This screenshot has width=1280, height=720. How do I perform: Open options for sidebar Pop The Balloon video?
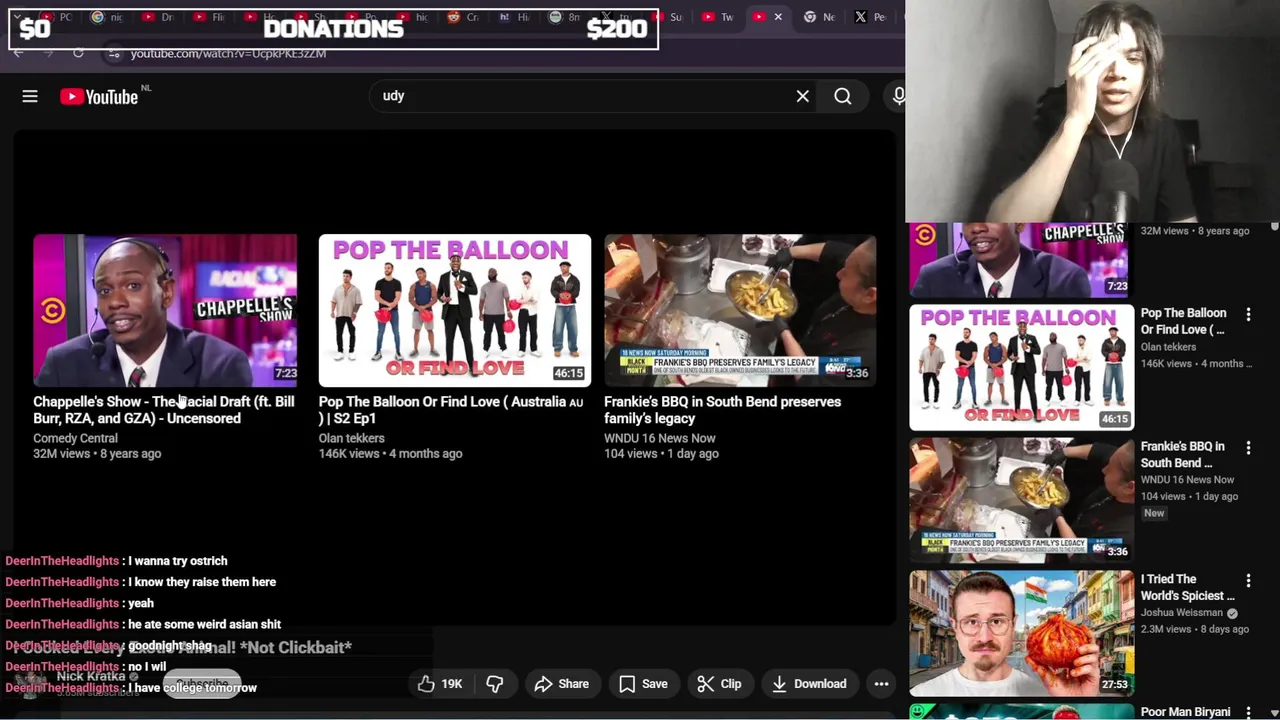click(1248, 314)
